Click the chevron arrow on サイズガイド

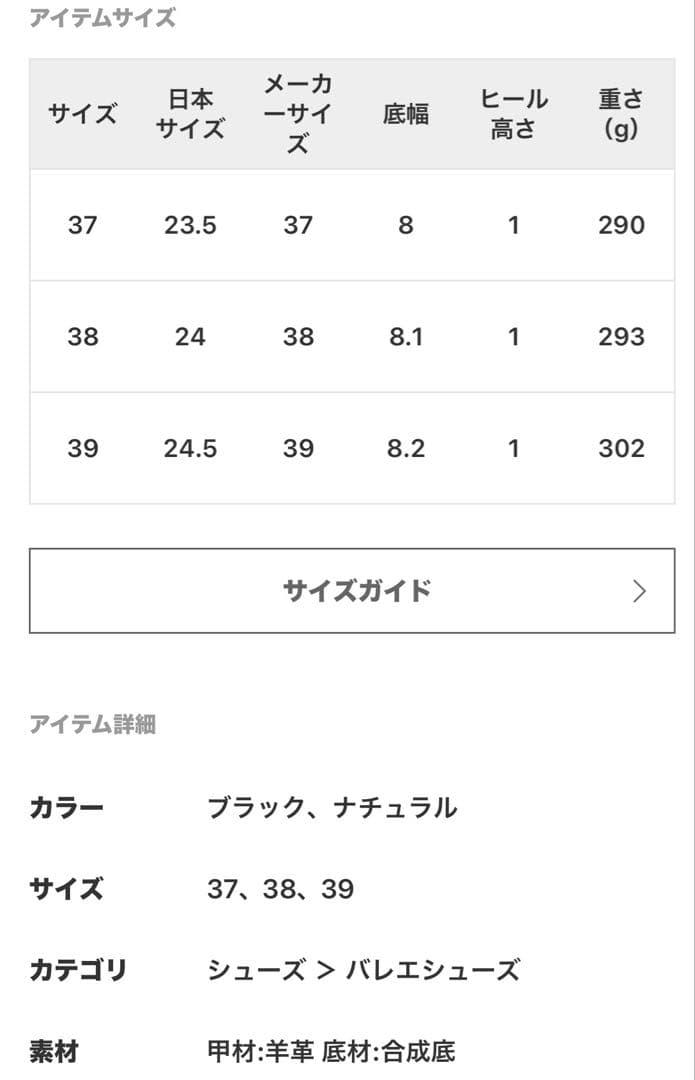(637, 590)
